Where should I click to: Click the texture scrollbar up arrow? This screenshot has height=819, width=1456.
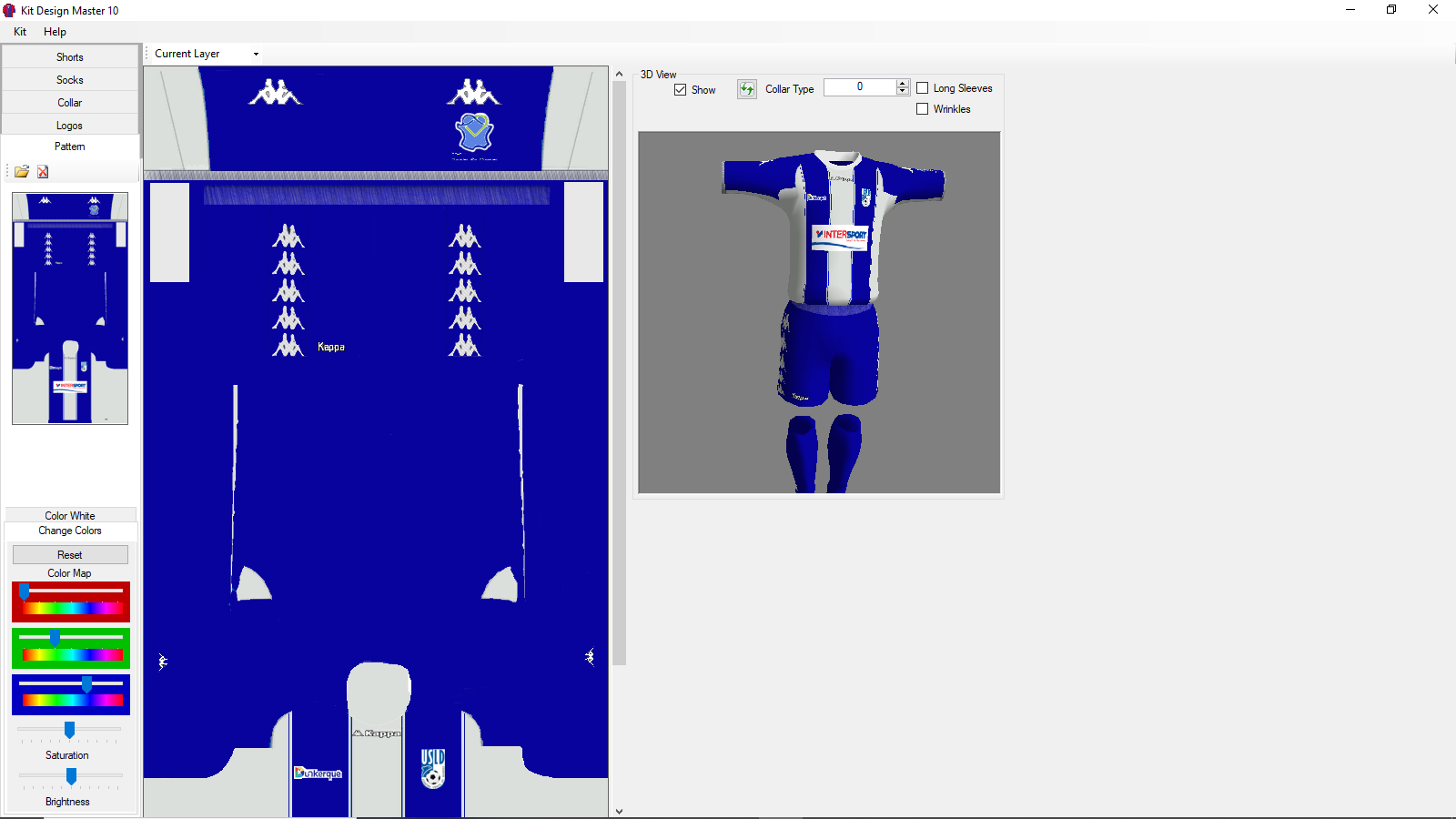pos(620,74)
